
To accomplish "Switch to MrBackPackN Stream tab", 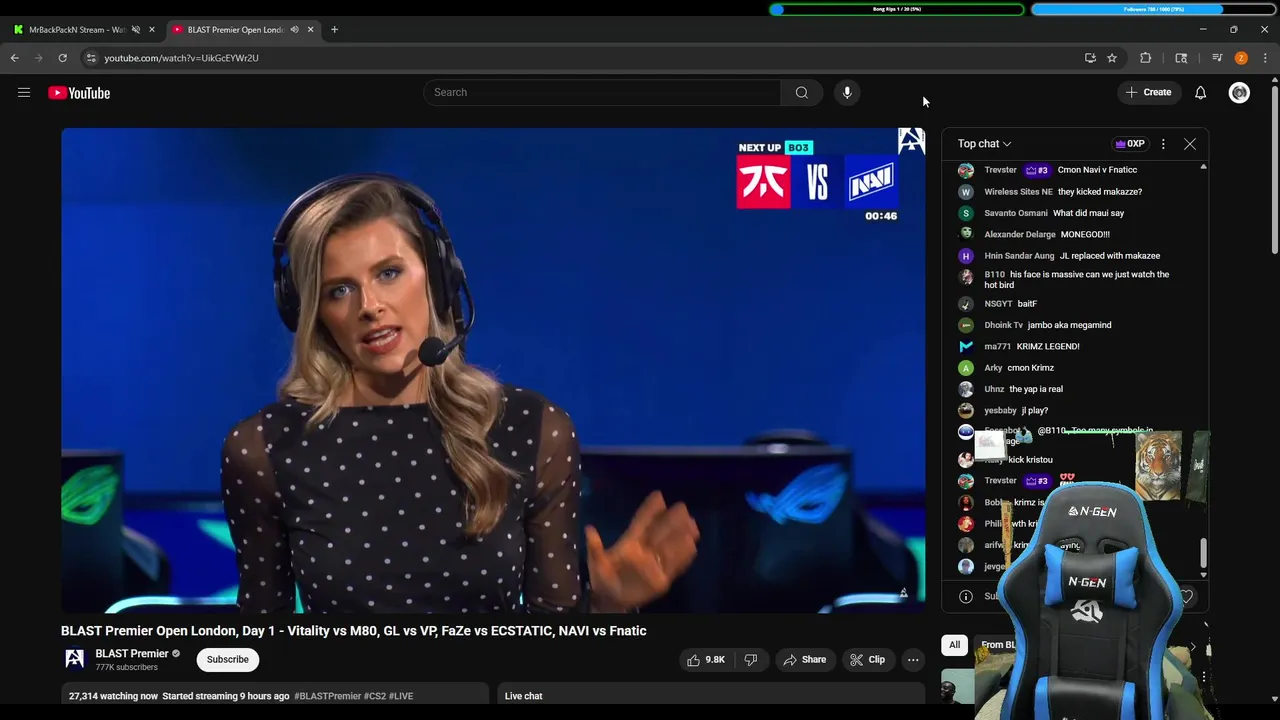I will [76, 30].
